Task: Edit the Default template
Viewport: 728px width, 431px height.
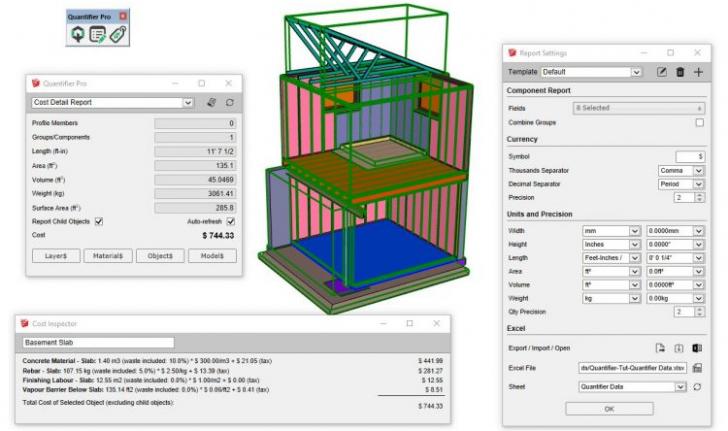Action: pos(662,72)
